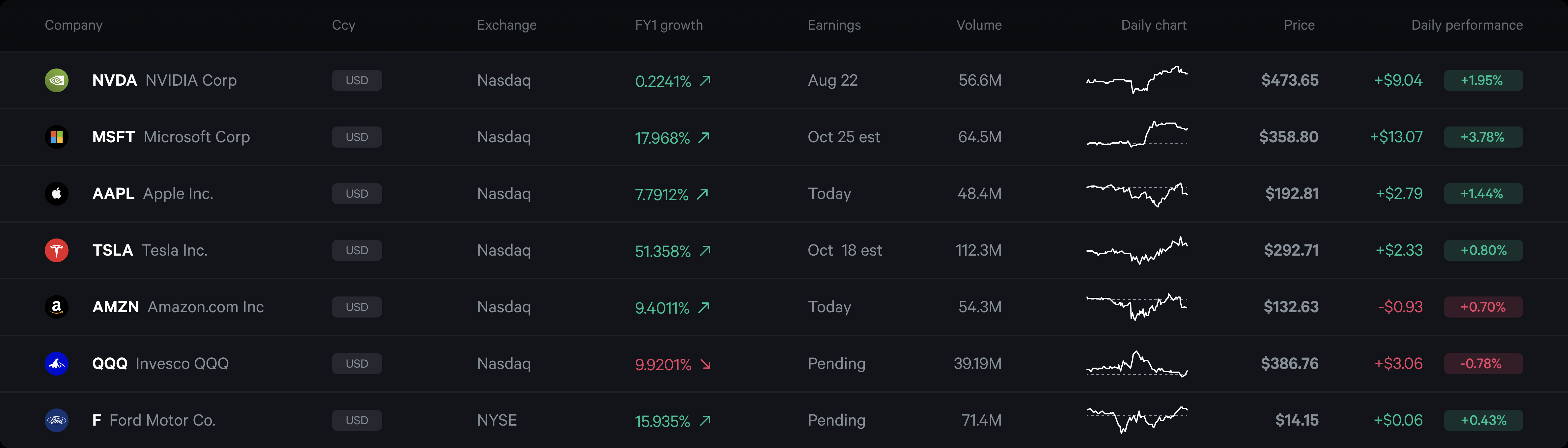Open the MSFT ticker link

point(113,137)
